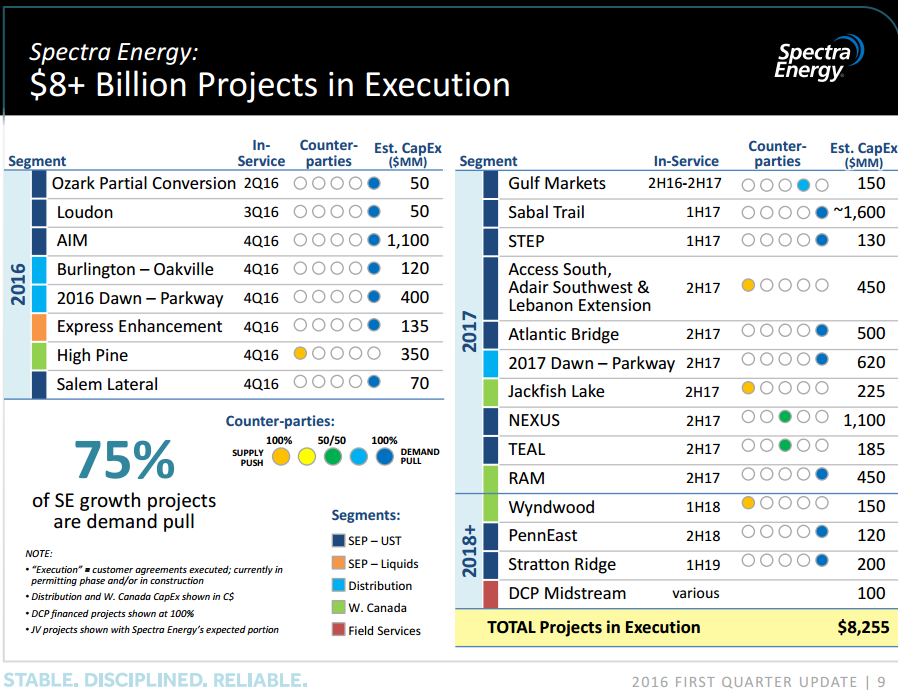Viewport: 898px width, 694px height.
Task: Select the Field Services legend square
Action: 337,630
